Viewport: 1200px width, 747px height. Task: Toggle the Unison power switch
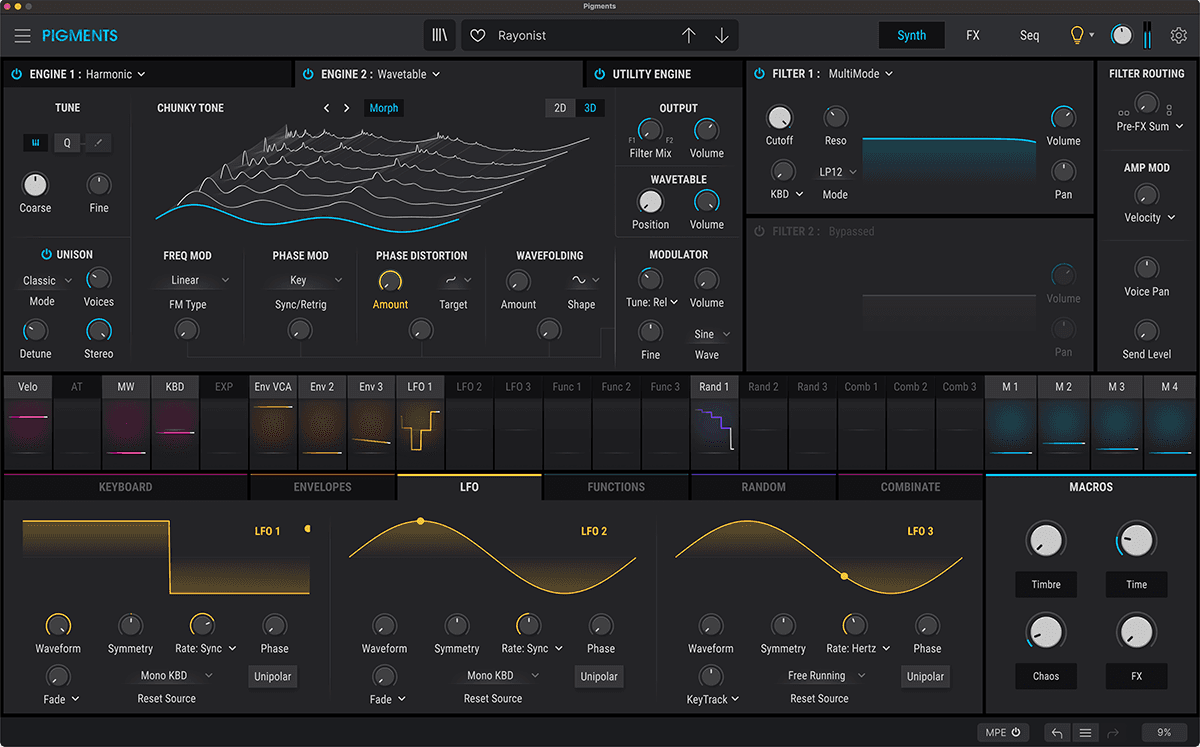coord(46,255)
